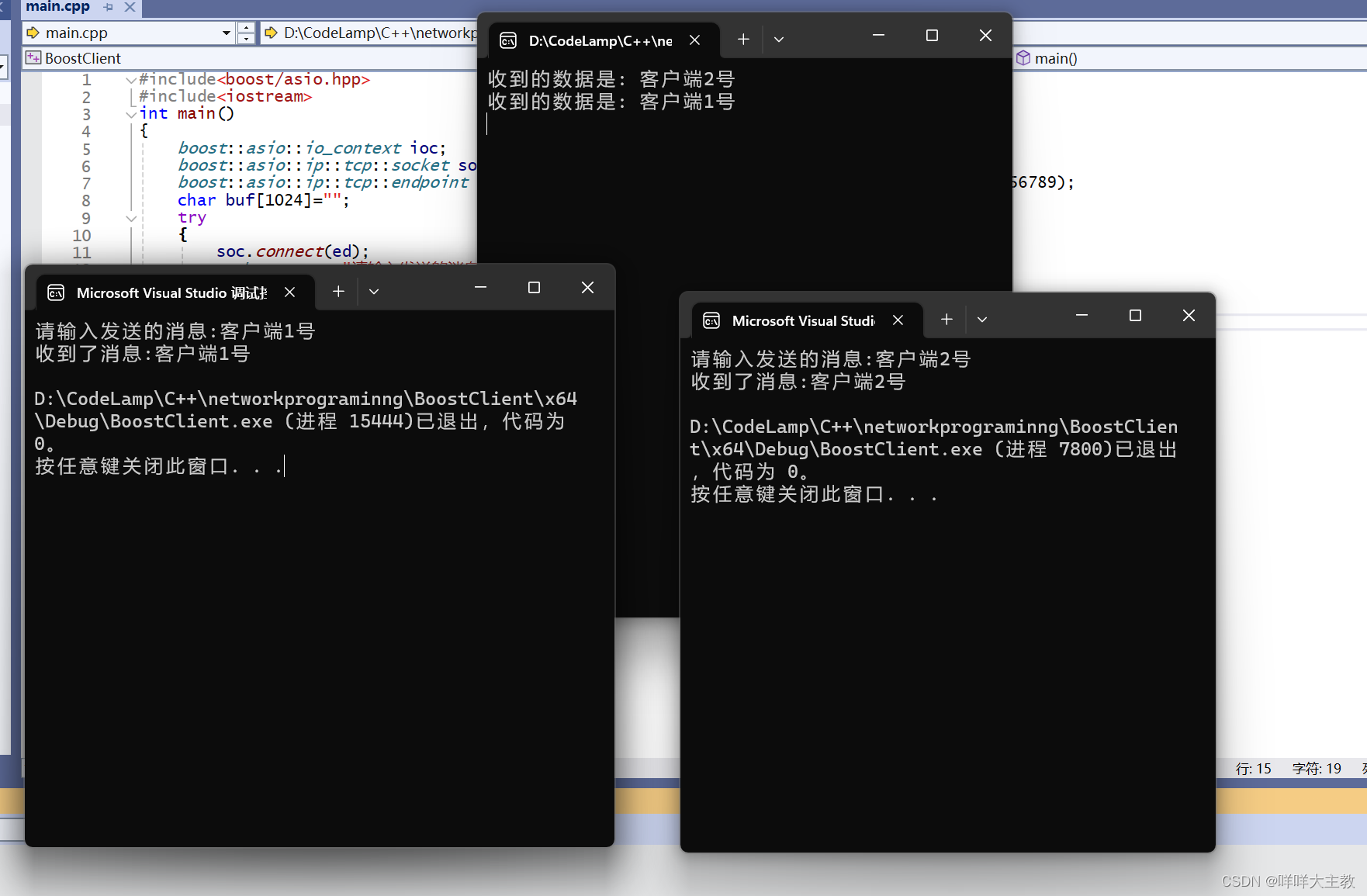Viewport: 1367px width, 896px height.
Task: Open tab dropdown in server console window
Action: pos(779,40)
